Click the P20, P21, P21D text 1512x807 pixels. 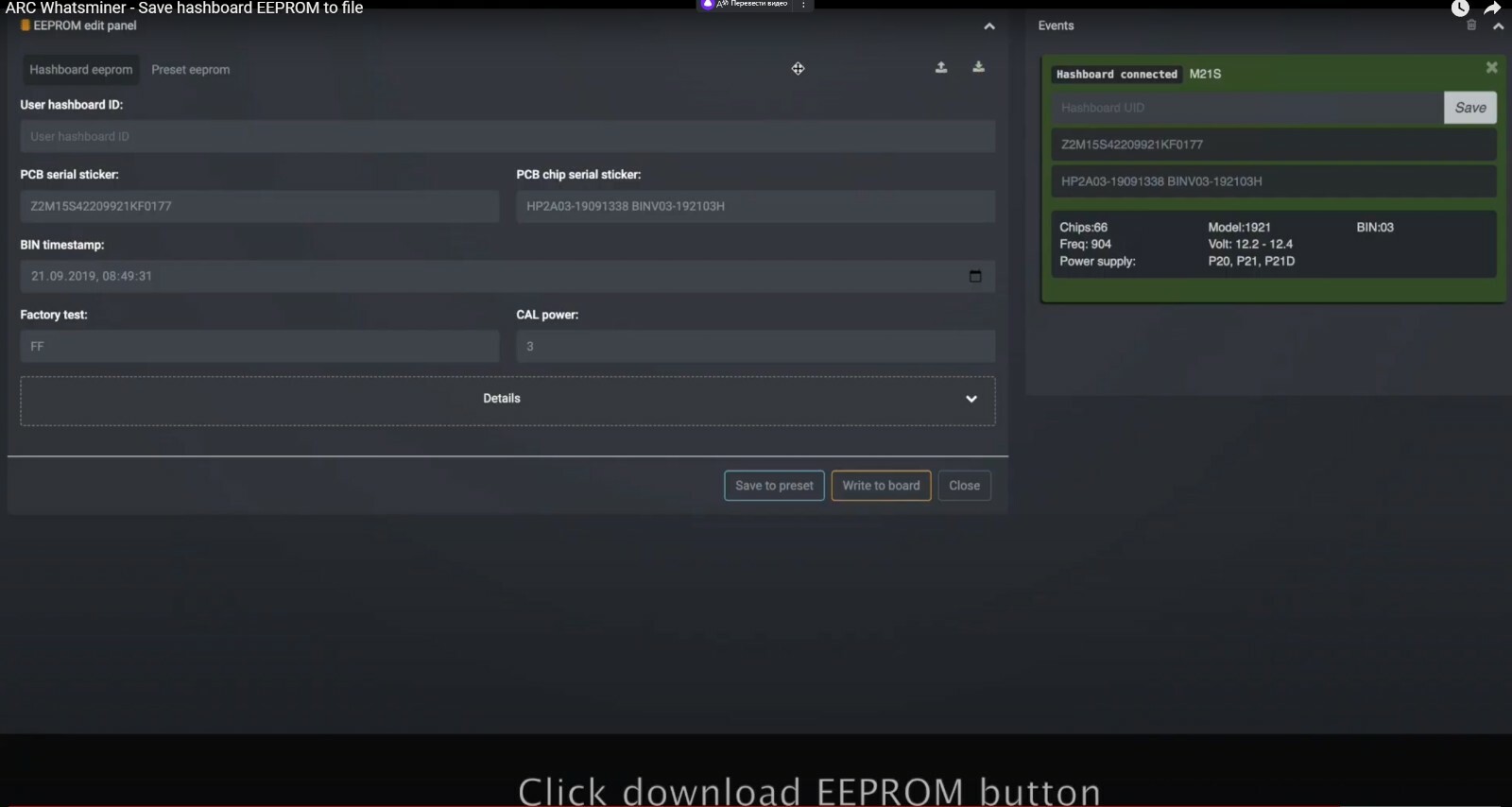tap(1251, 261)
